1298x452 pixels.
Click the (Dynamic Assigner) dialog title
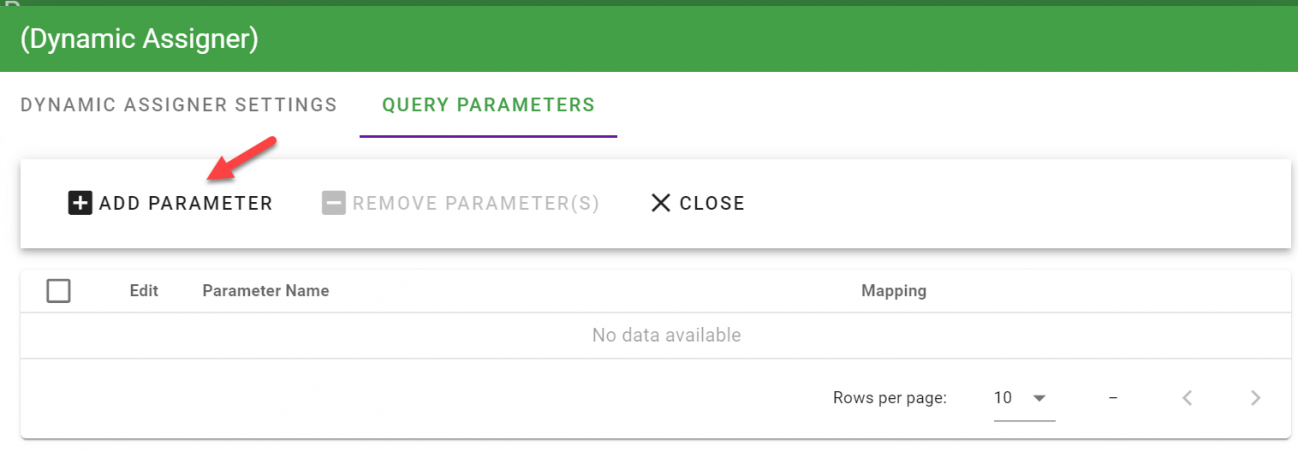pos(139,40)
